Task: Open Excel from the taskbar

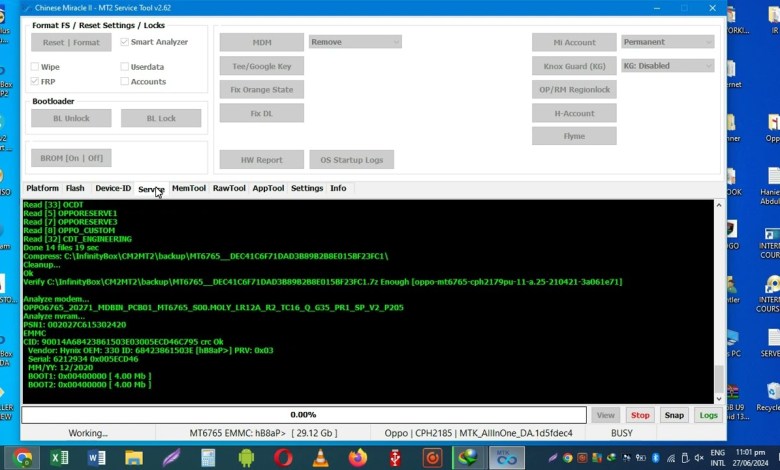Action: tap(60, 458)
